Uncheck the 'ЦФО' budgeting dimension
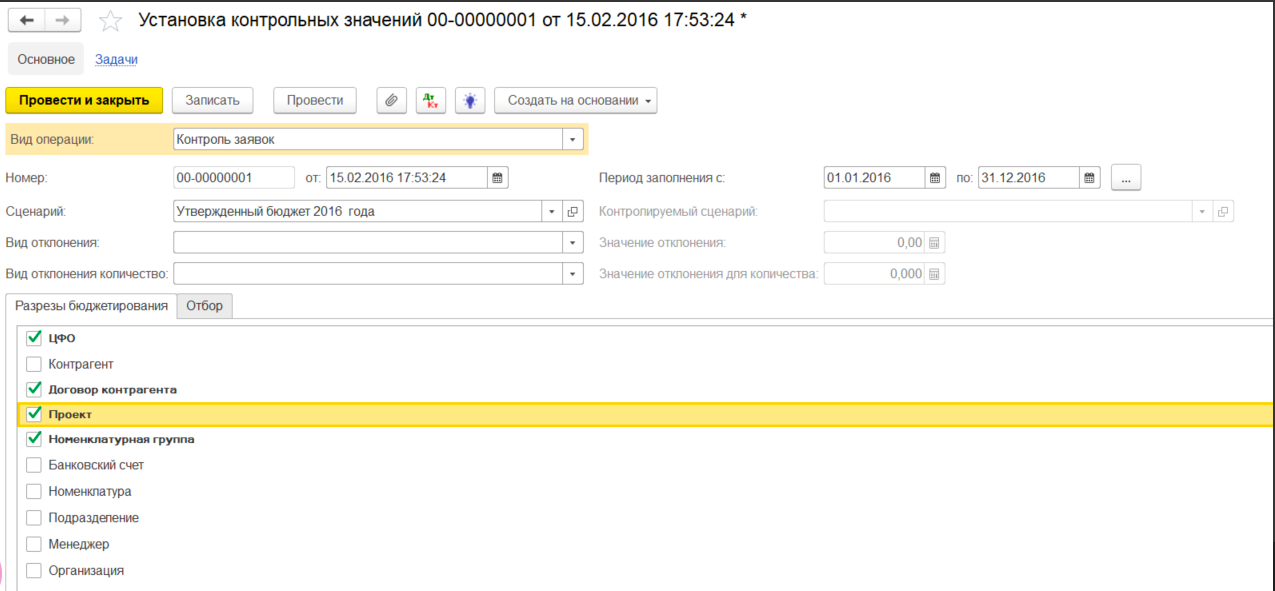1275x591 pixels. pyautogui.click(x=33, y=338)
